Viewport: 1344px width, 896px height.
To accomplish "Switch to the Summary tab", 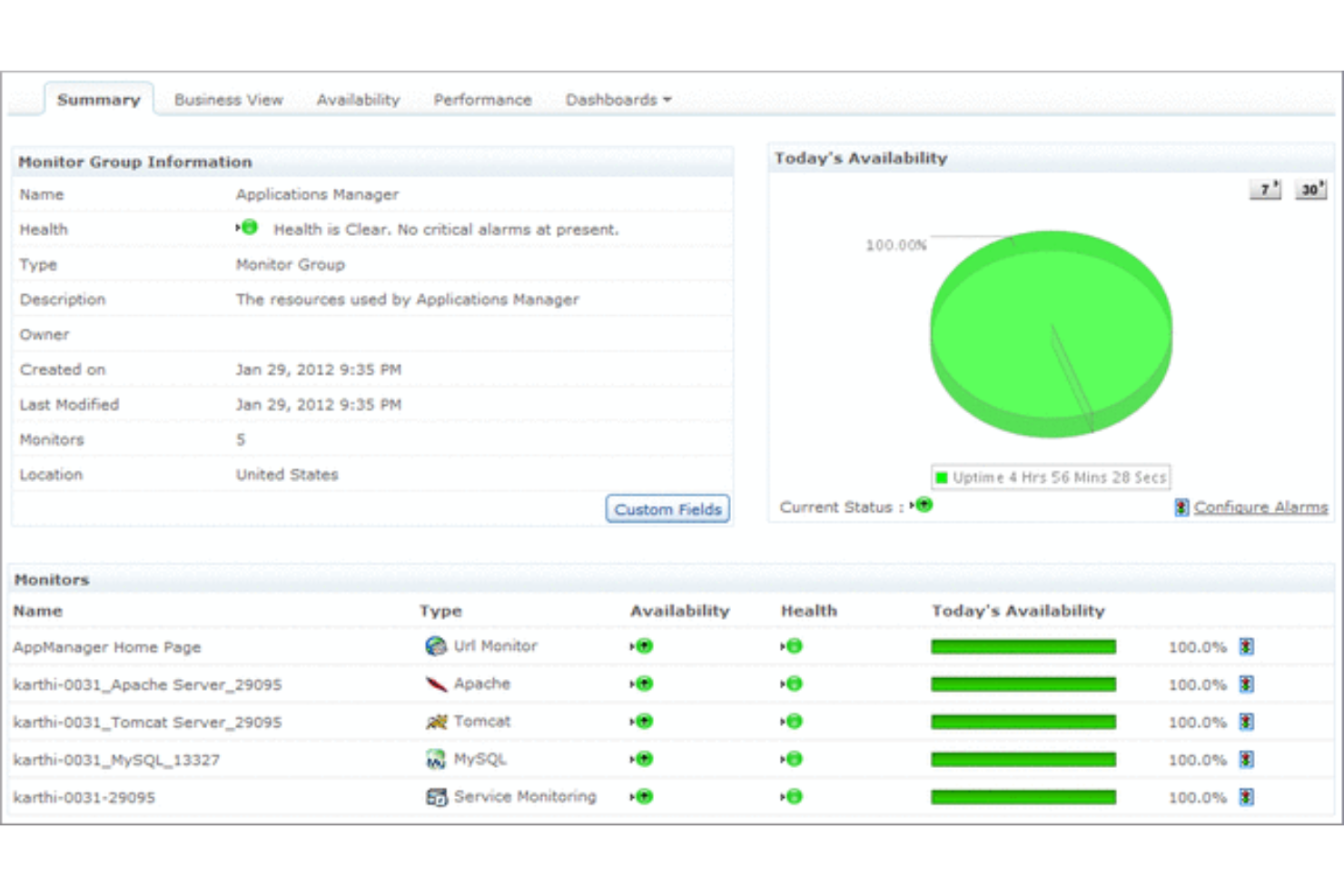I will pos(99,100).
